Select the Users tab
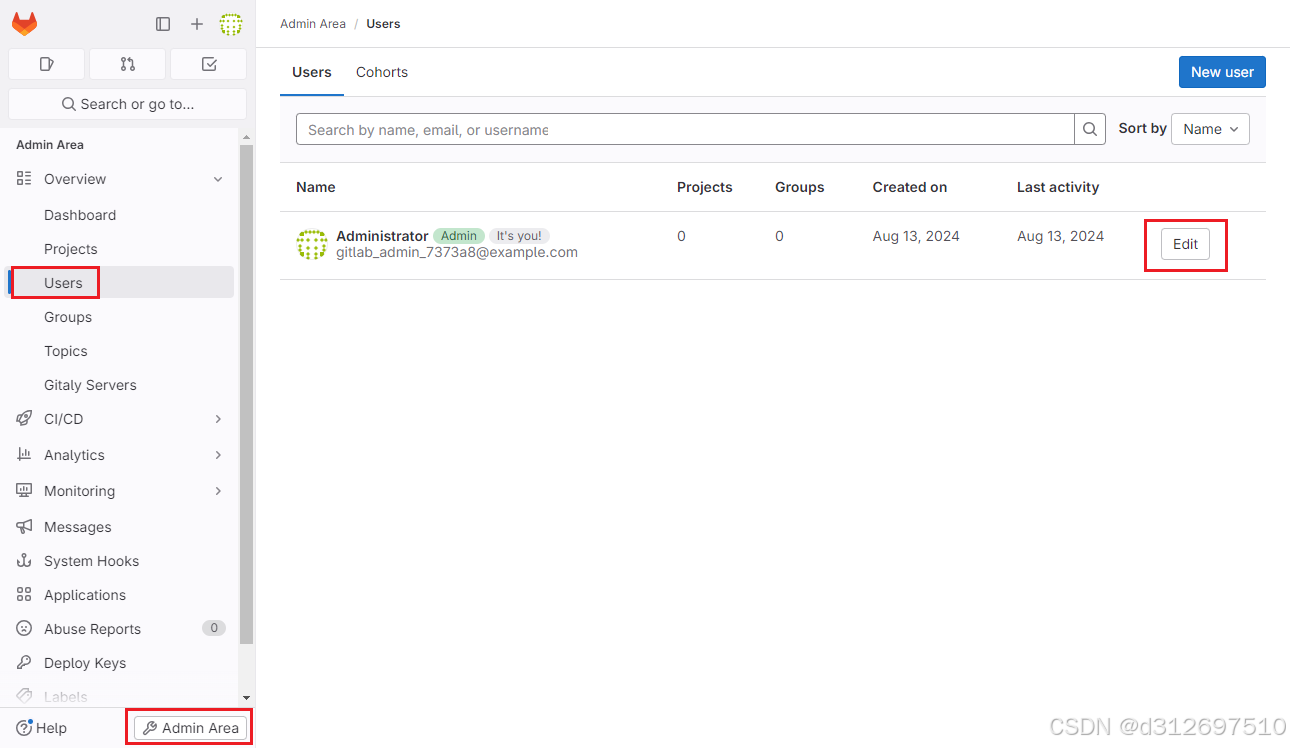The height and width of the screenshot is (748, 1290). pos(312,72)
